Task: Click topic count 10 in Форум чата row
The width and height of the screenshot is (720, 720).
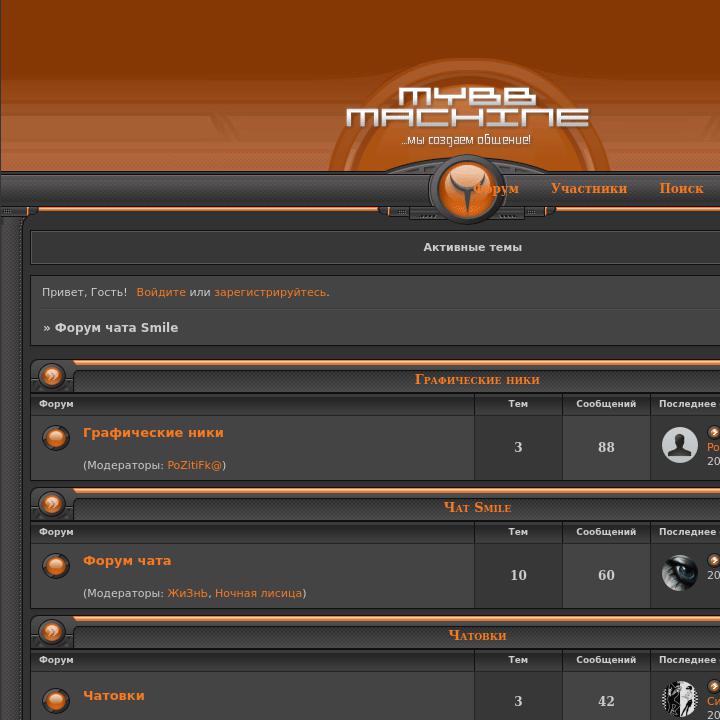Action: 518,575
